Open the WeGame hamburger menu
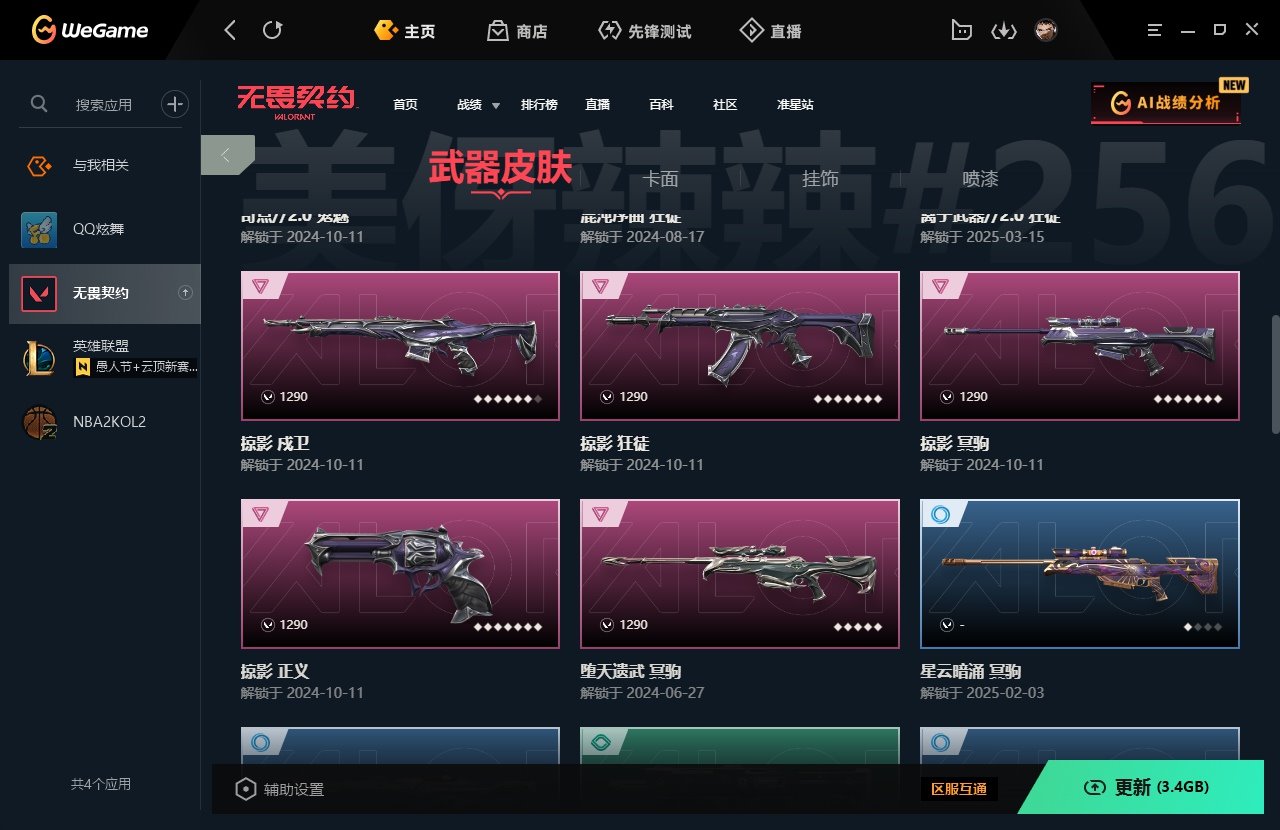 pyautogui.click(x=1155, y=30)
